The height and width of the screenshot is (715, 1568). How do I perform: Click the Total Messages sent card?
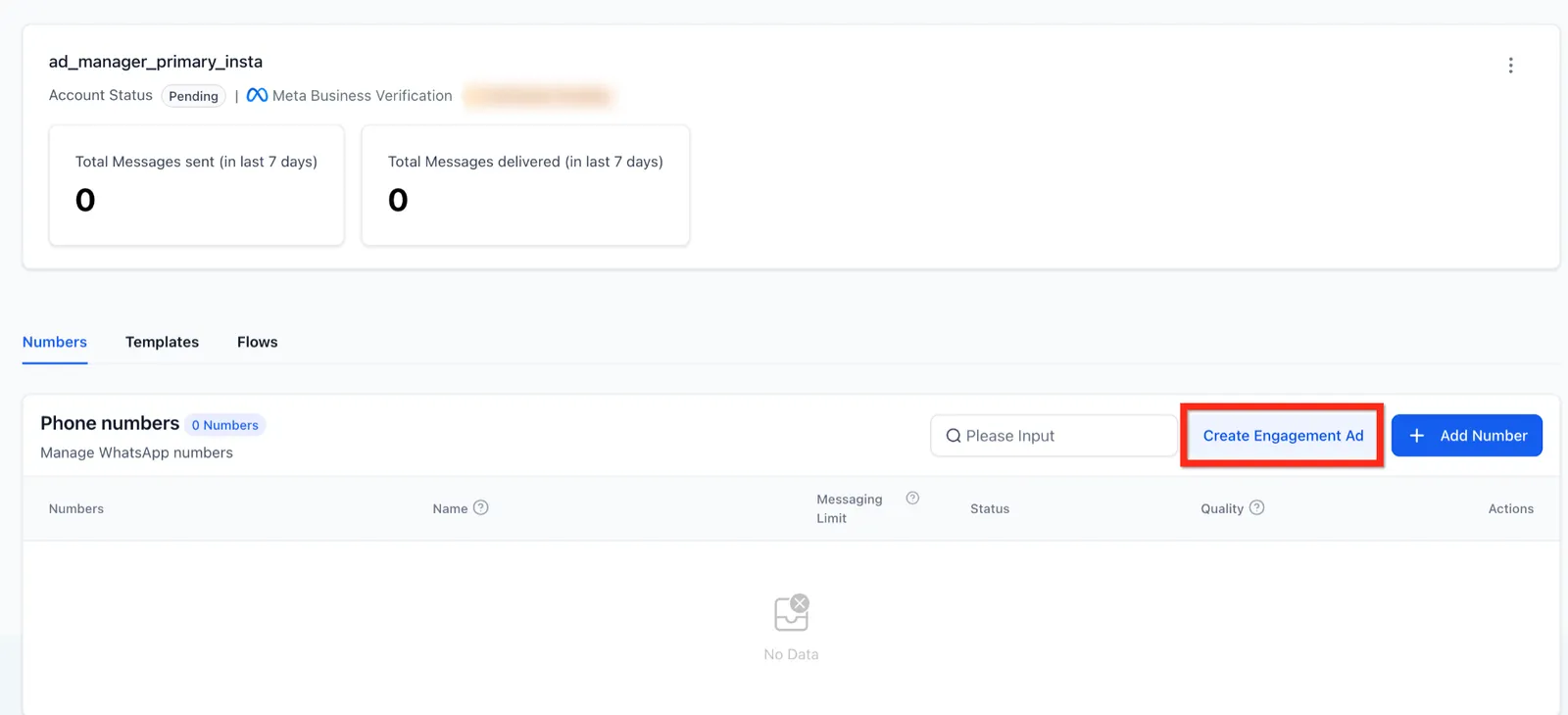coord(197,185)
